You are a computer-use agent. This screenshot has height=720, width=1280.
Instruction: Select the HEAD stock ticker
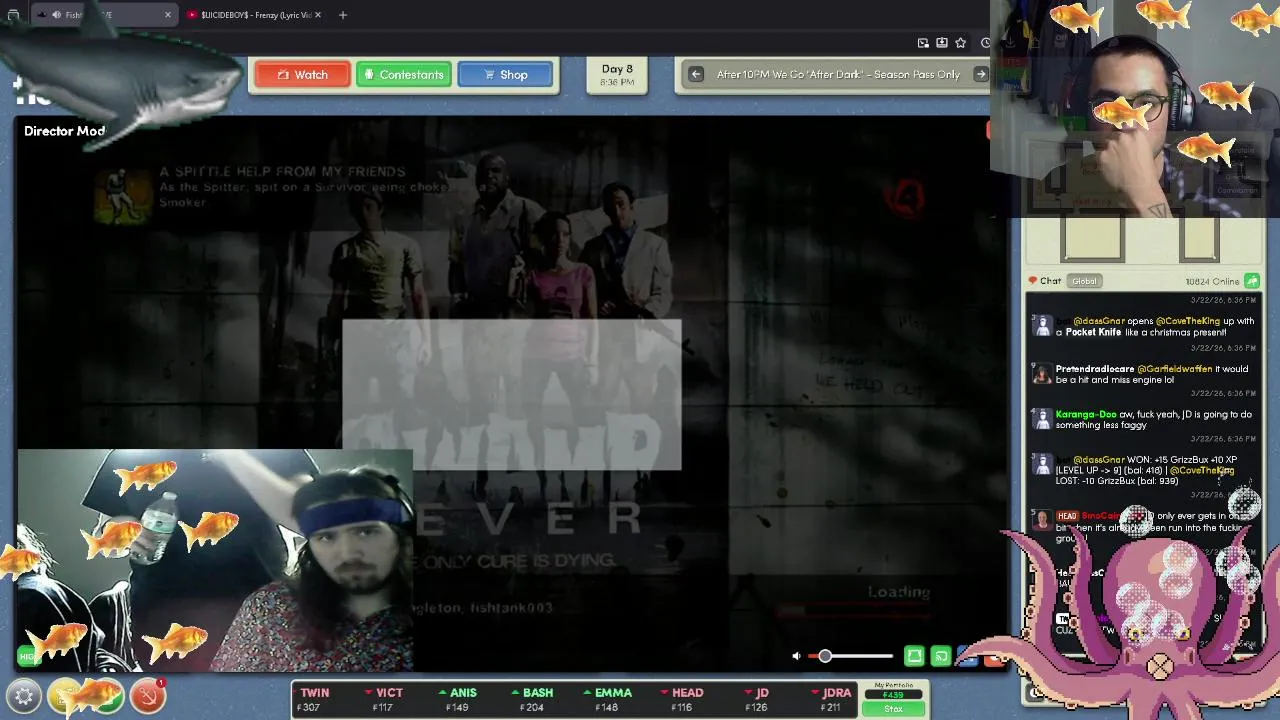(x=682, y=699)
